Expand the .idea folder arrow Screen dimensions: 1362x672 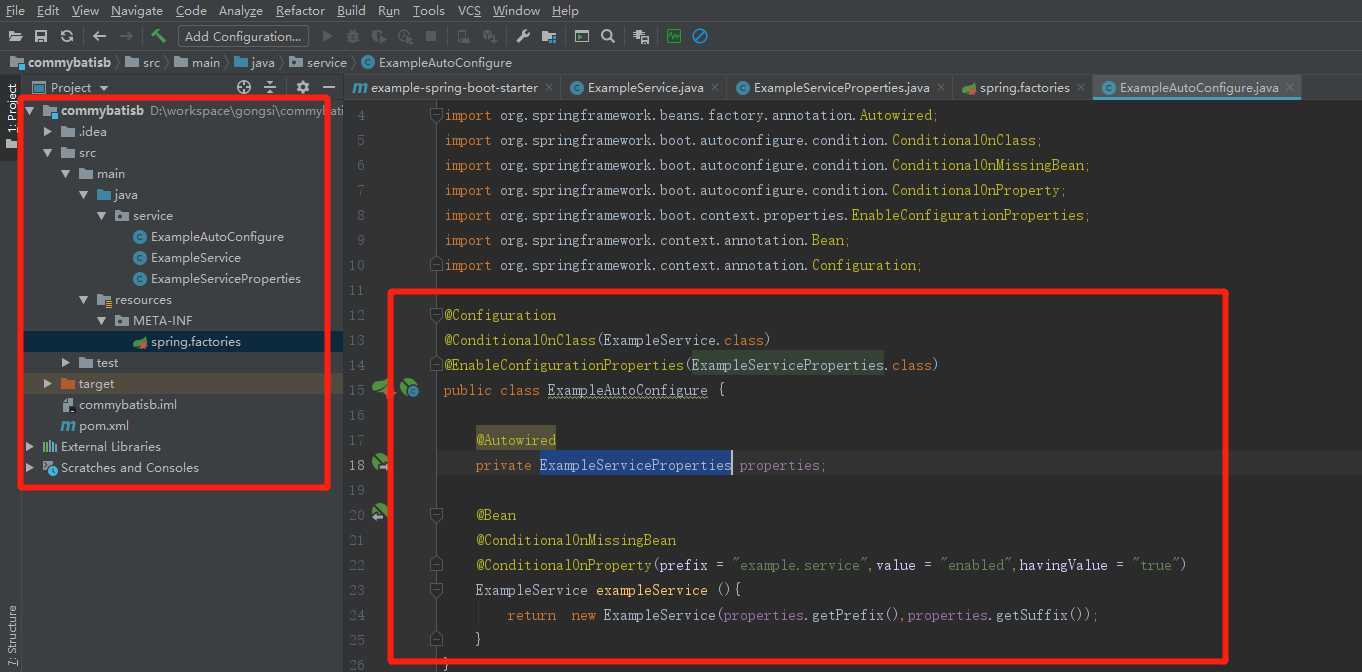(48, 132)
